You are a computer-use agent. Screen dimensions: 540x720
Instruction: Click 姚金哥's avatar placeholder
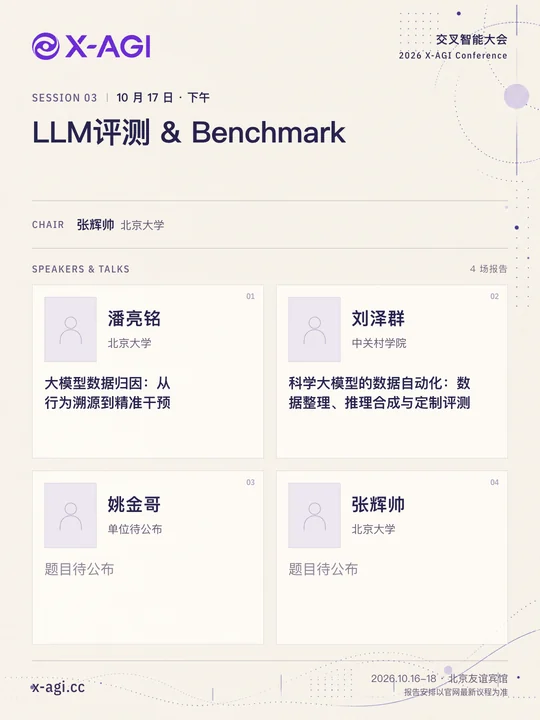70,515
